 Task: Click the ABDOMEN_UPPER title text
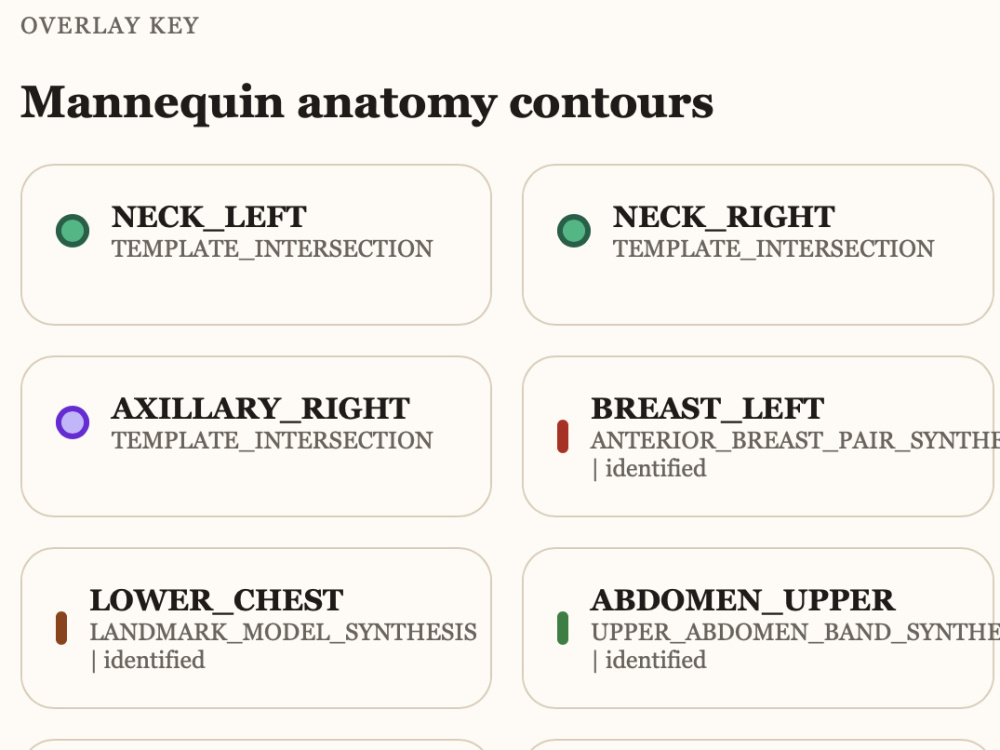(x=743, y=600)
